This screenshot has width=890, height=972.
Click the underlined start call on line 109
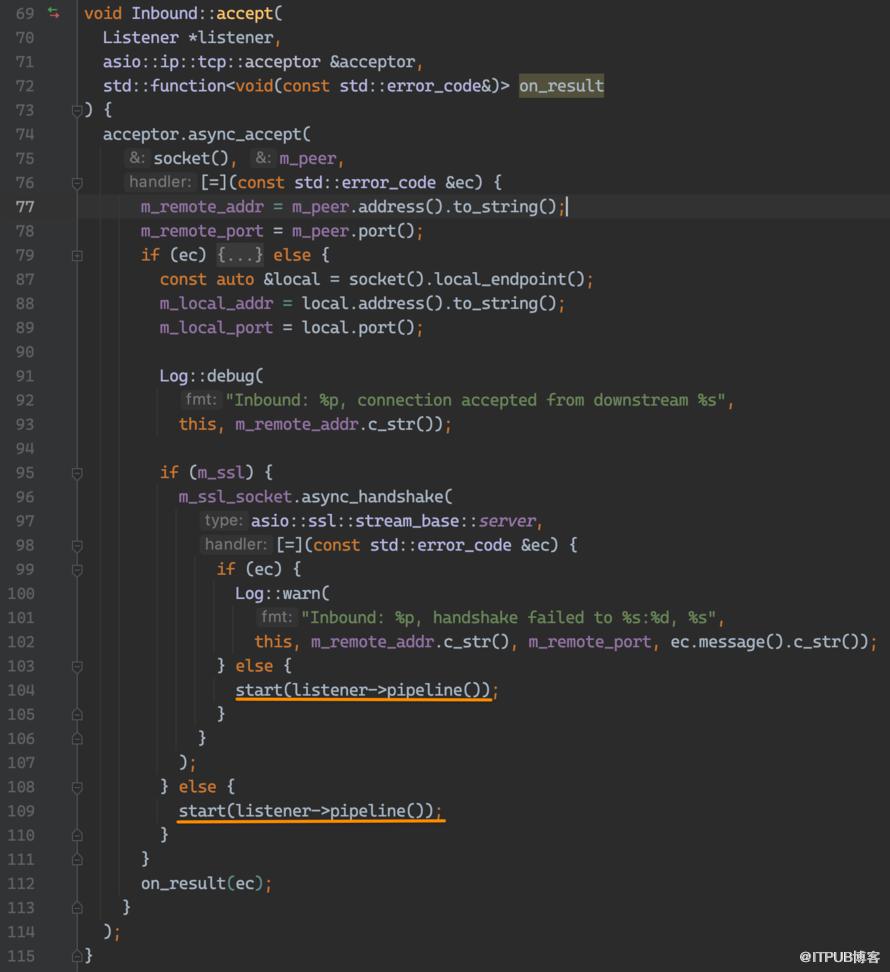[310, 811]
